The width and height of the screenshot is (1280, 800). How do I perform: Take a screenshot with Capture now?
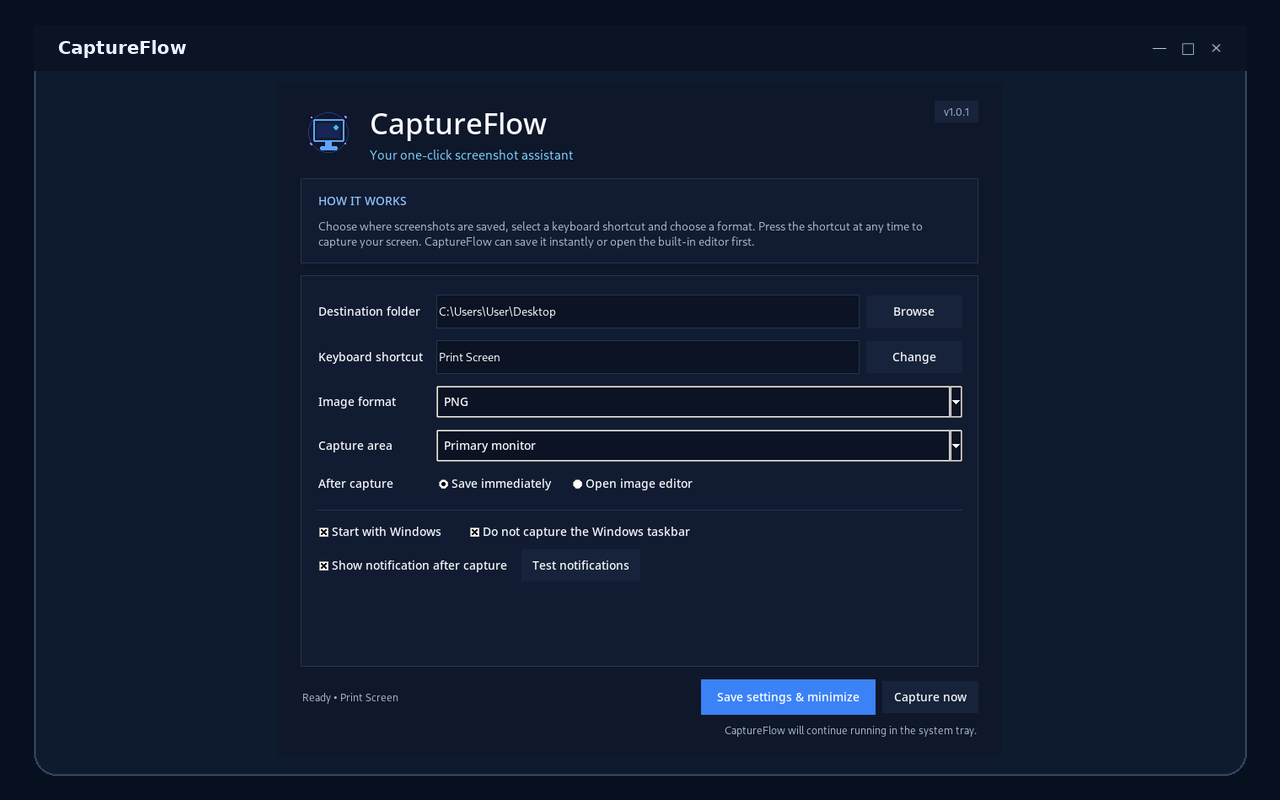(930, 697)
